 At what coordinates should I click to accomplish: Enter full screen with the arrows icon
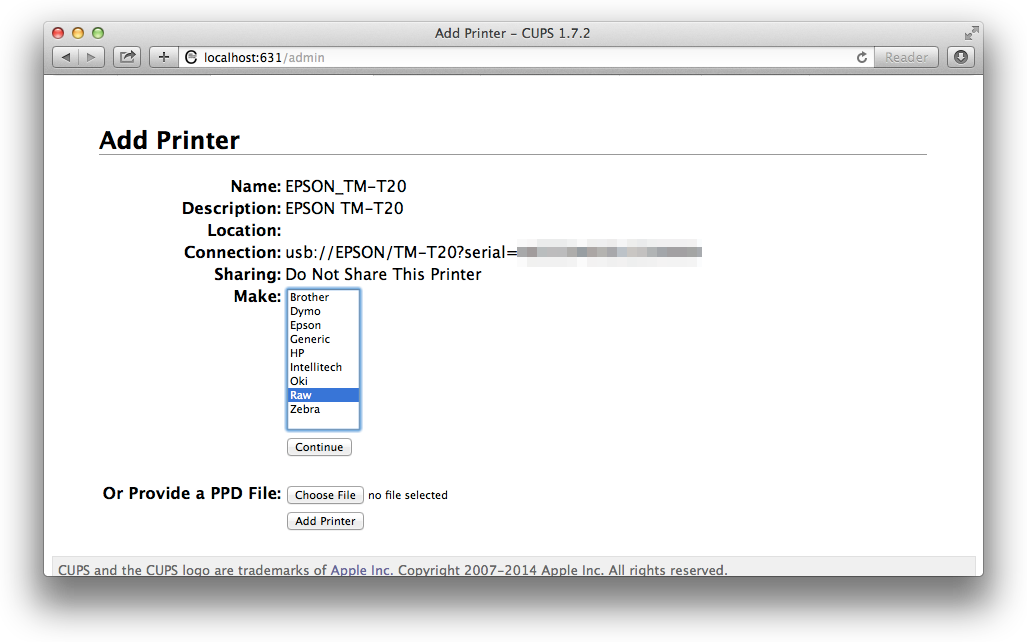click(970, 33)
